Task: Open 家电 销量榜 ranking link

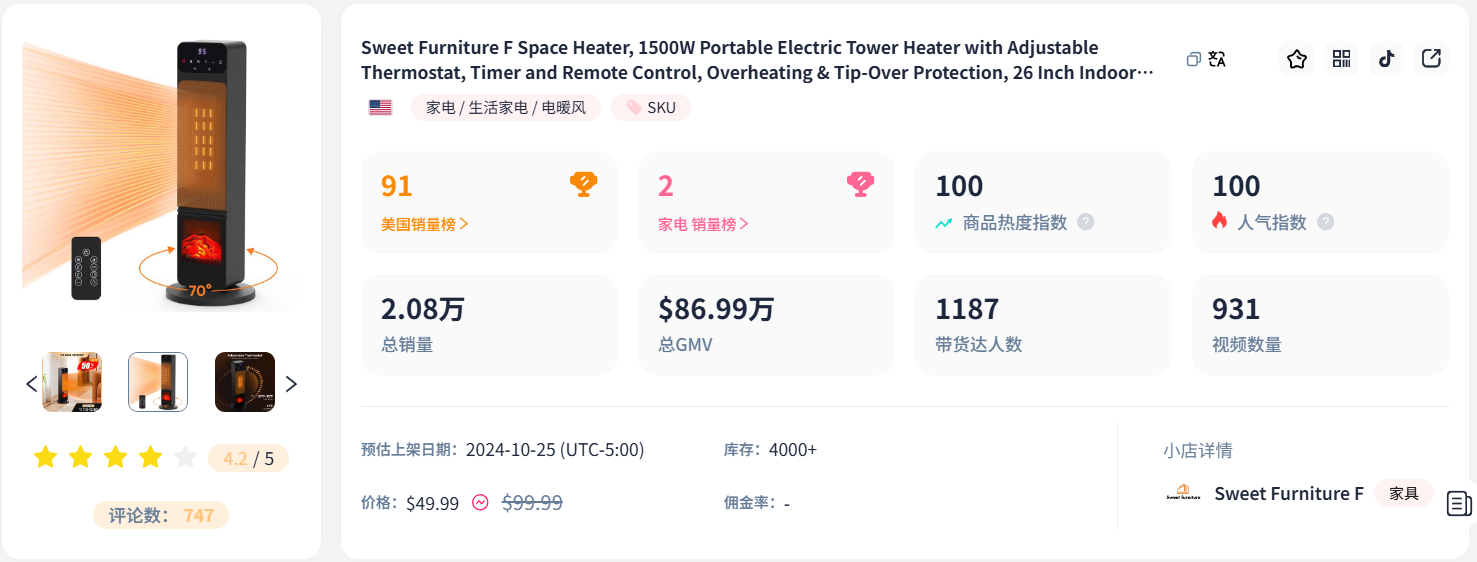Action: coord(703,224)
